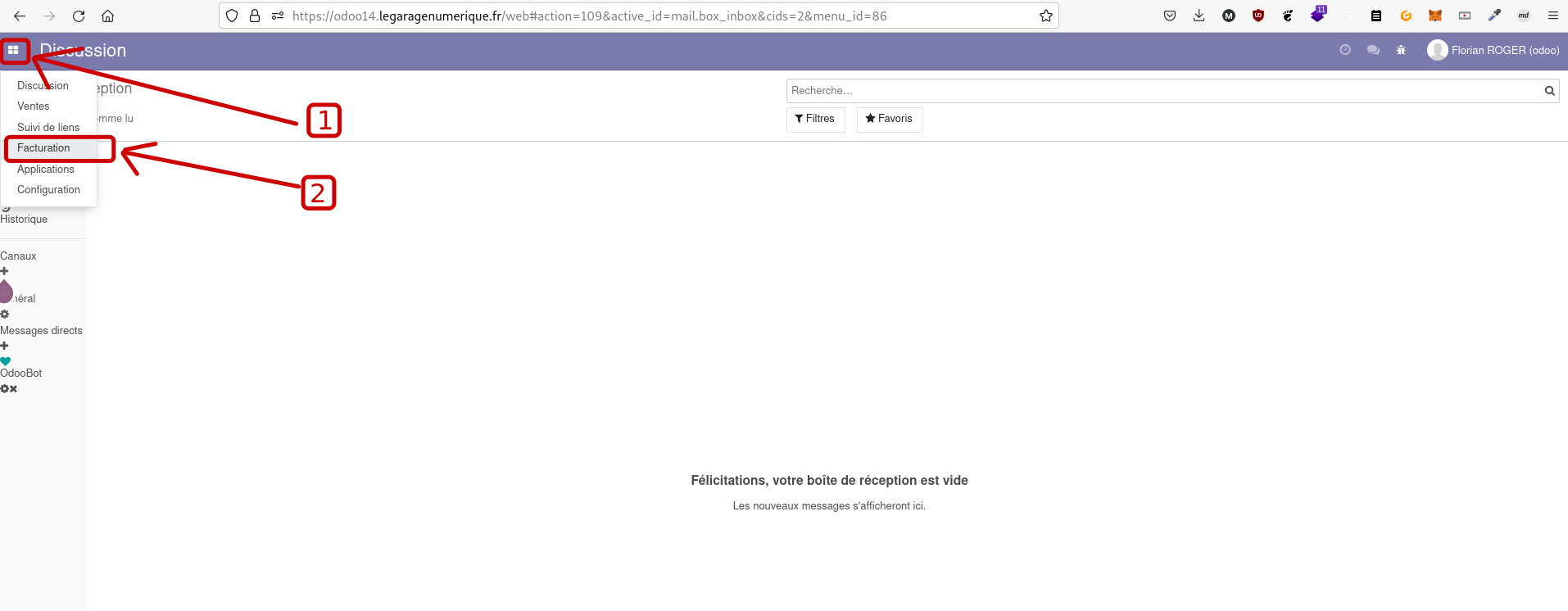Open OdooBot chat settings gear
Image resolution: width=1568 pixels, height=611 pixels.
(3, 389)
